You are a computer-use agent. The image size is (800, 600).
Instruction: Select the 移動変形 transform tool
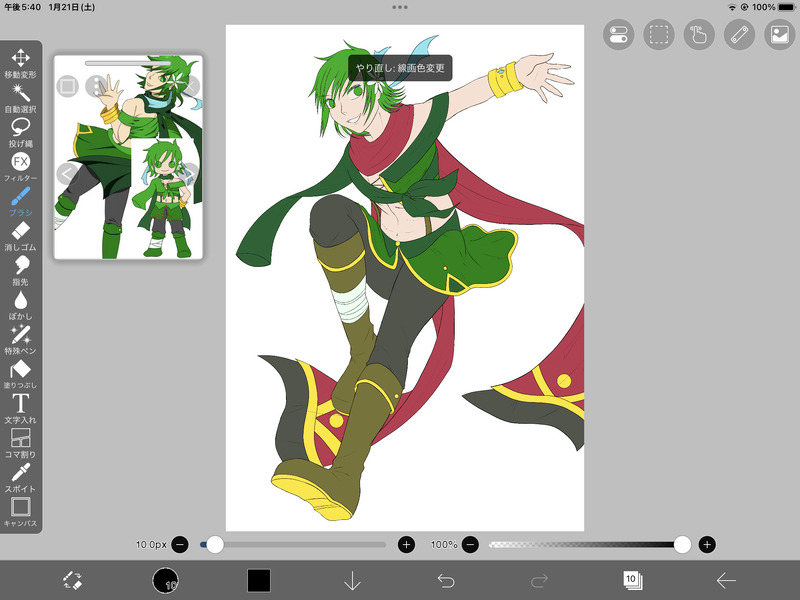(20, 63)
